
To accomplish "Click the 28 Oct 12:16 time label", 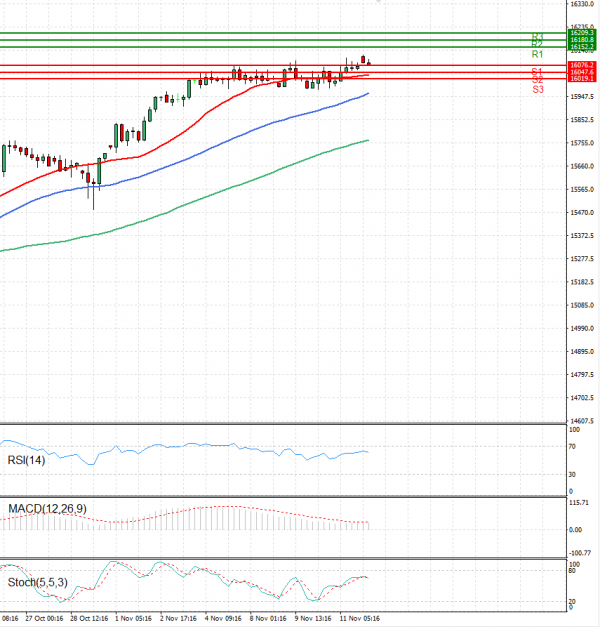I will coord(89,619).
